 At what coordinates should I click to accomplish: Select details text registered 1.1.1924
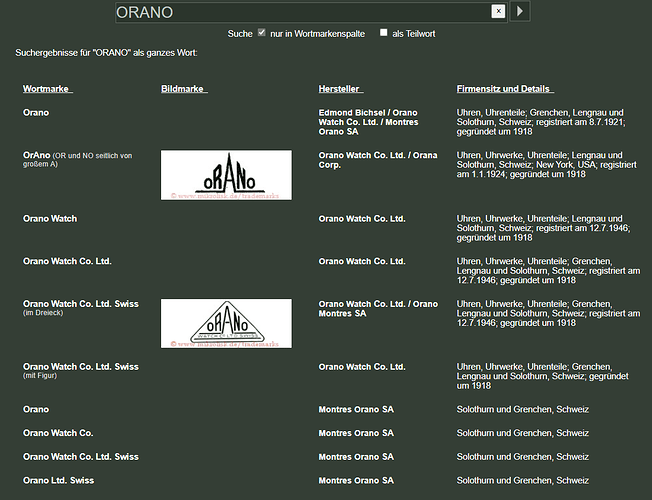coord(546,164)
